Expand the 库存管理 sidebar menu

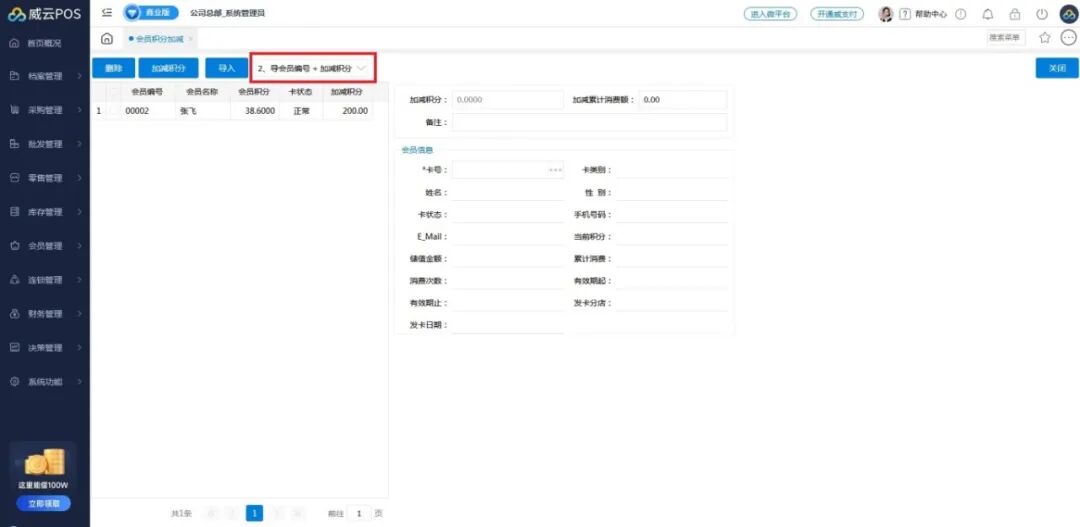[x=45, y=212]
